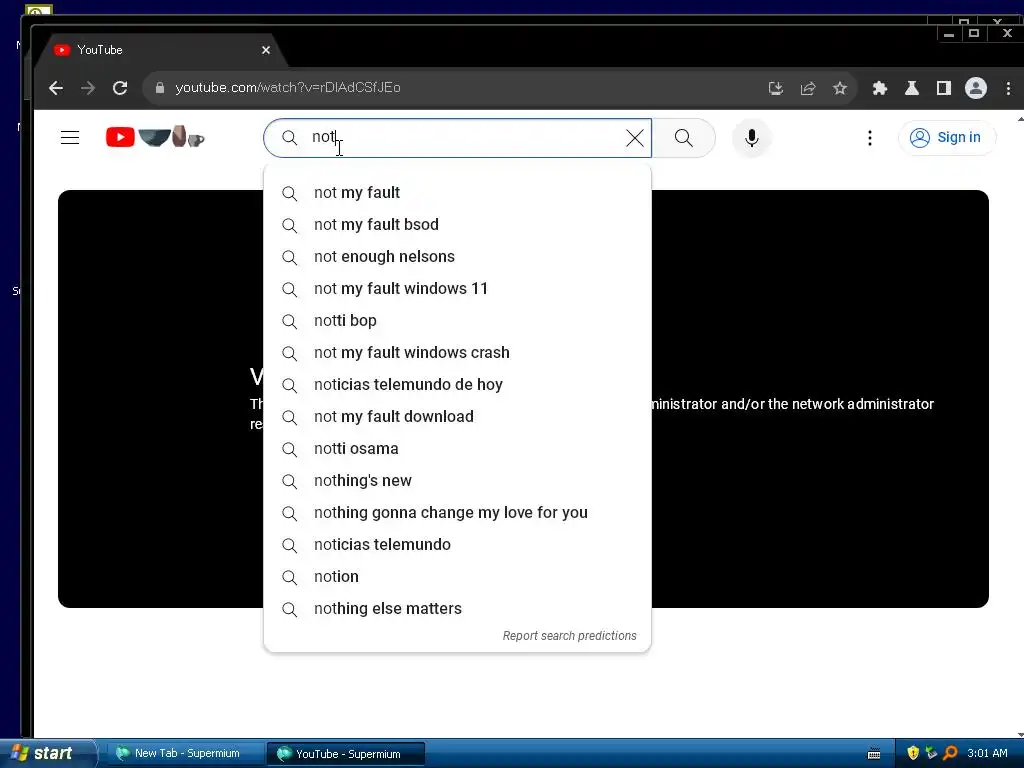The image size is (1024, 768).
Task: Choose suggestion 'not my fault'
Action: [457, 193]
